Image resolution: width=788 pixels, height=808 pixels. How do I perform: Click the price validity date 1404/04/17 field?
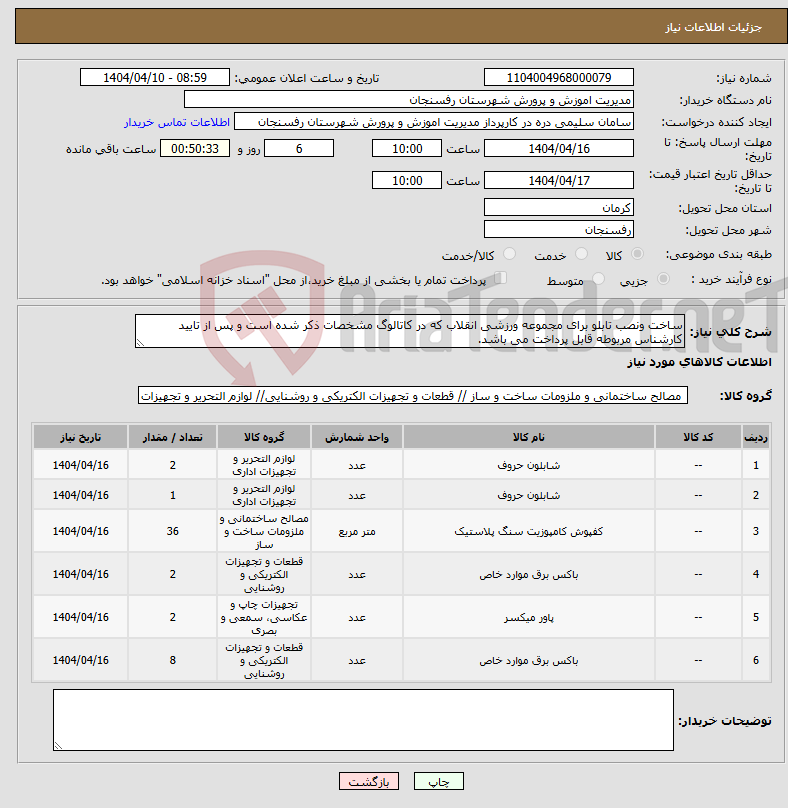click(x=559, y=180)
